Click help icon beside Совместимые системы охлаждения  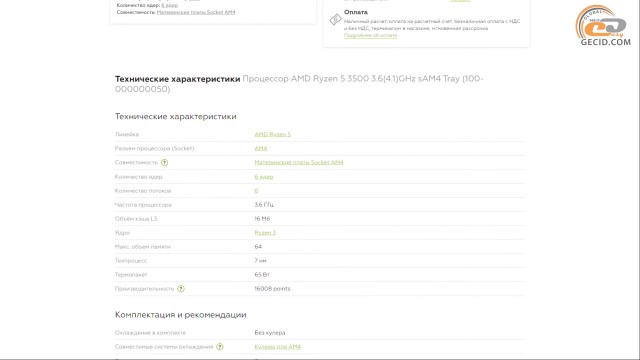coord(220,347)
